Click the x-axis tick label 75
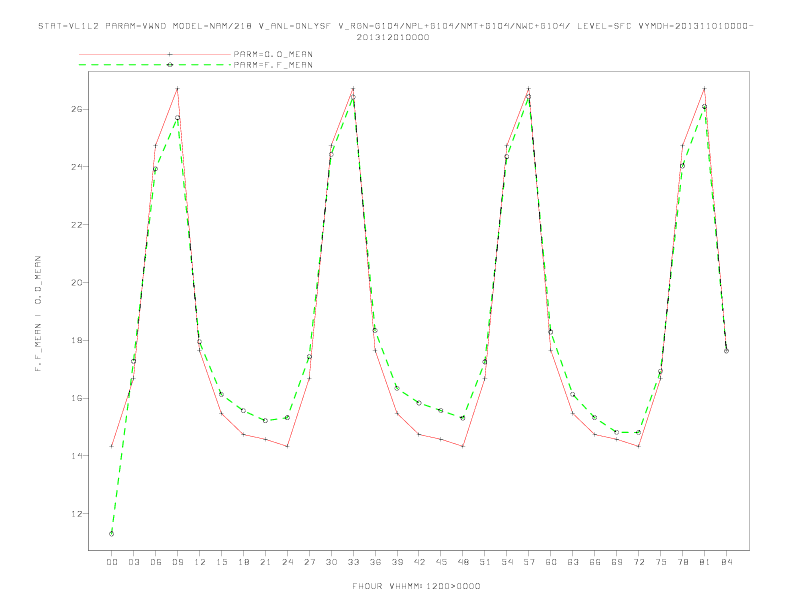This screenshot has height=612, width=792. point(661,562)
